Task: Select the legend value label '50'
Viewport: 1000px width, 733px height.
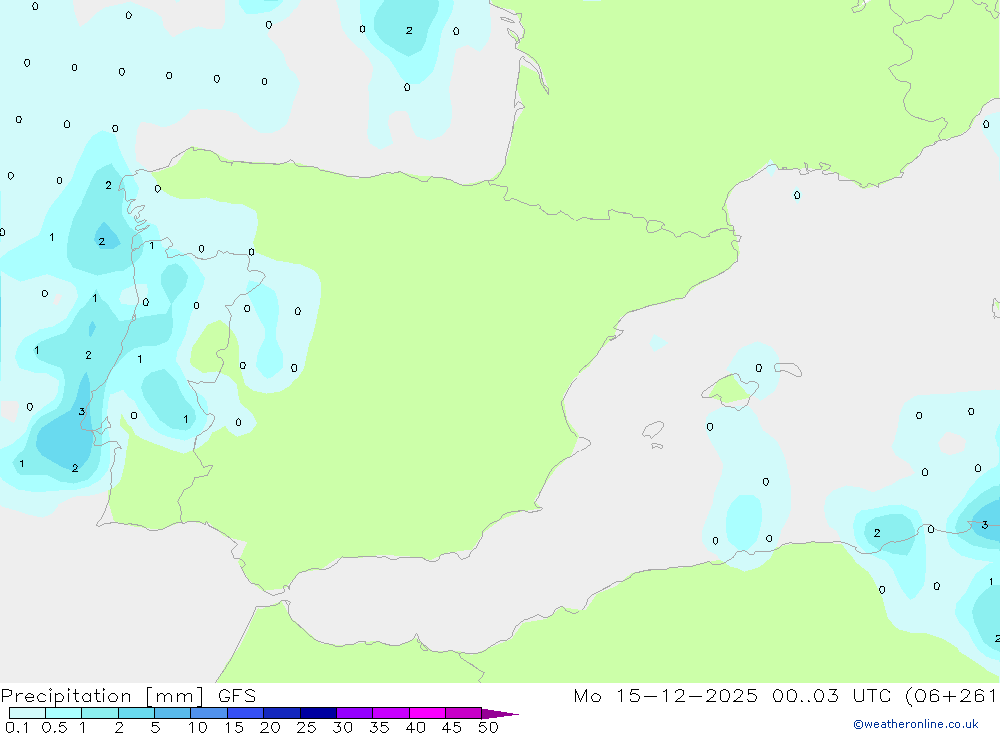Action: pos(488,727)
